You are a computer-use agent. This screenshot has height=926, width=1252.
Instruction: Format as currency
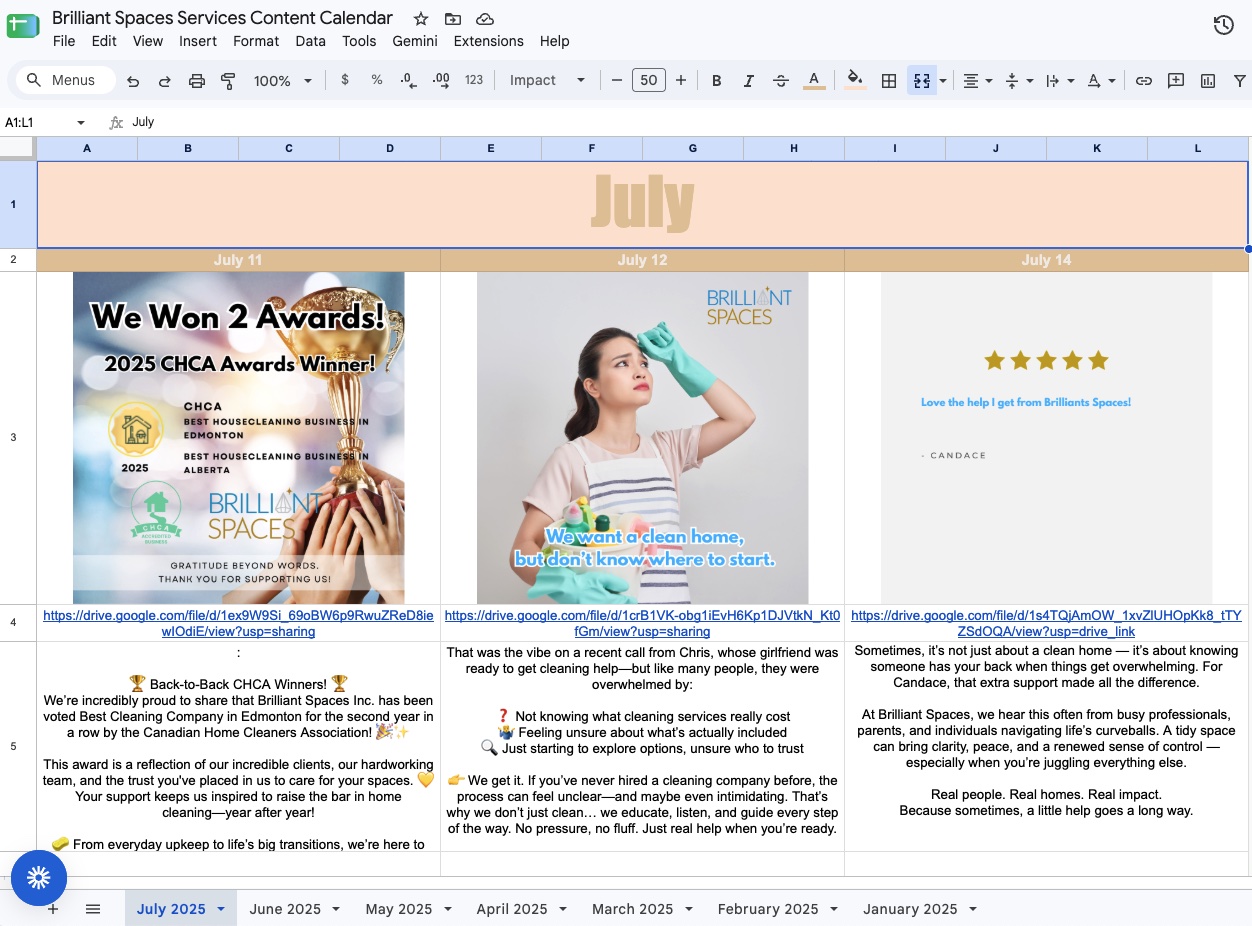pyautogui.click(x=345, y=80)
